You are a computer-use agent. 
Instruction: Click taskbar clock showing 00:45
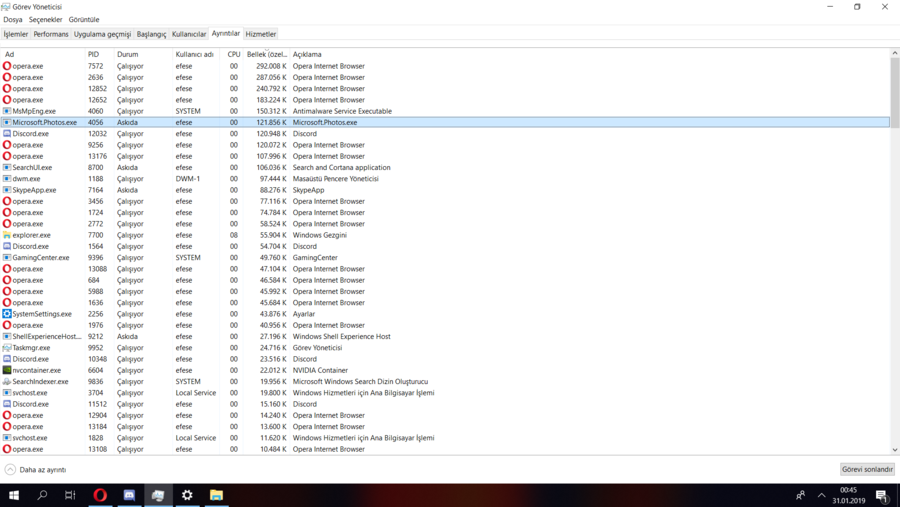[848, 496]
